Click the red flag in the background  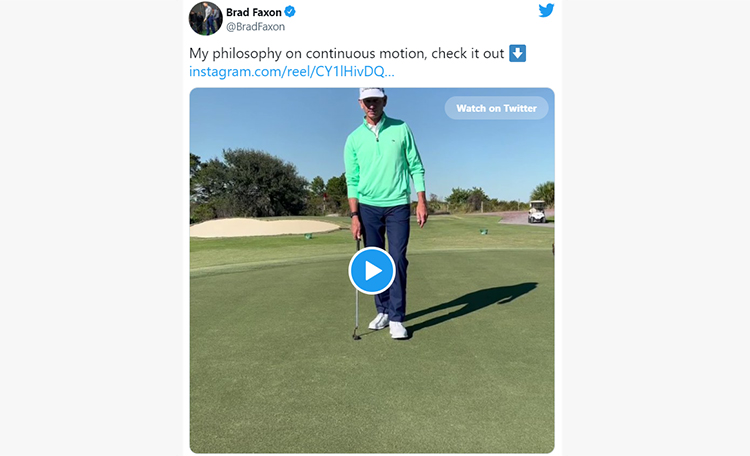click(x=325, y=196)
